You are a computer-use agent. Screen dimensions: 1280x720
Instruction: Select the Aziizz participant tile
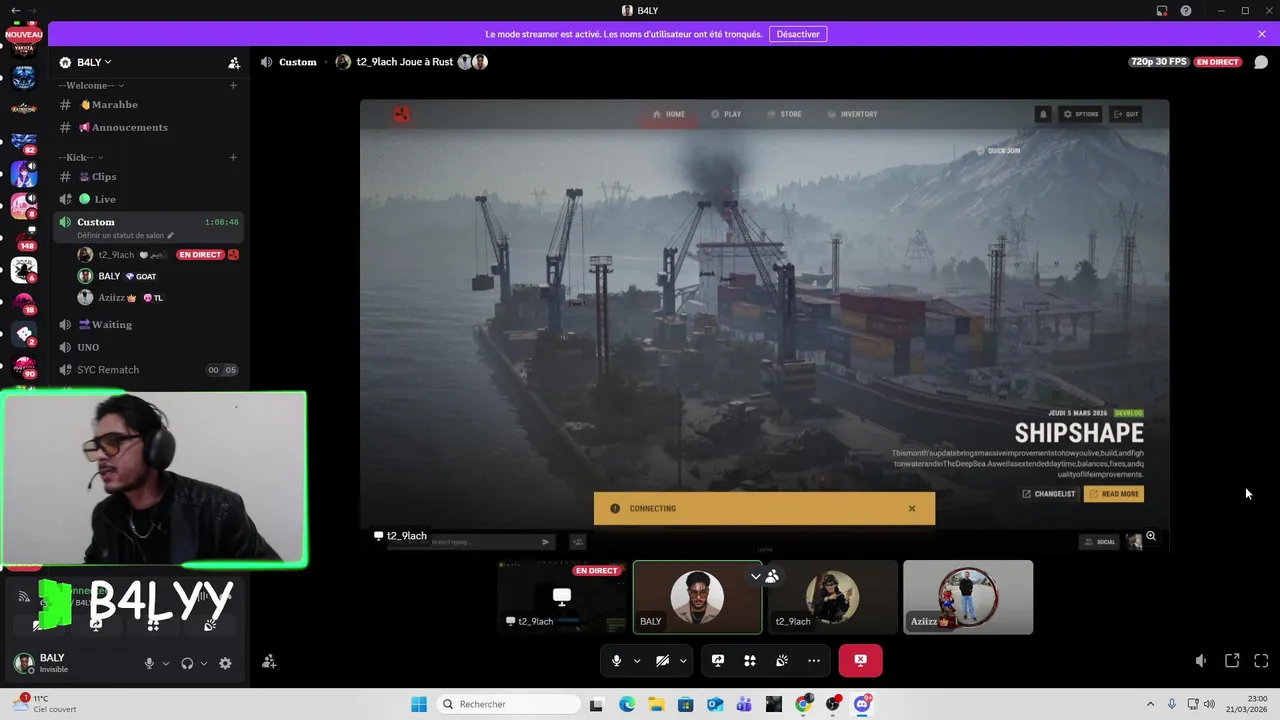point(968,597)
